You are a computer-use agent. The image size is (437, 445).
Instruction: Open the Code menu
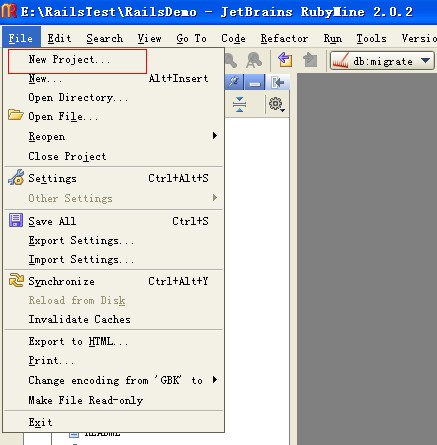pyautogui.click(x=233, y=38)
